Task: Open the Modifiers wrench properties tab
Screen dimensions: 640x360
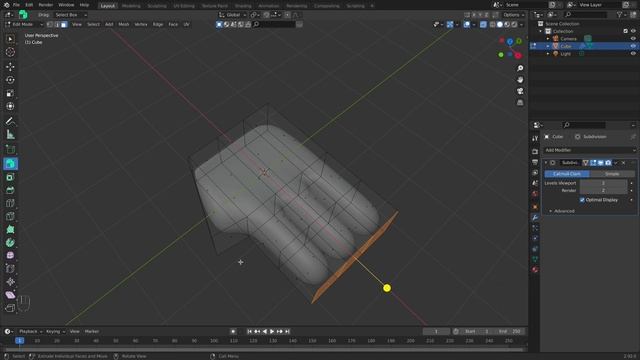Action: point(535,218)
